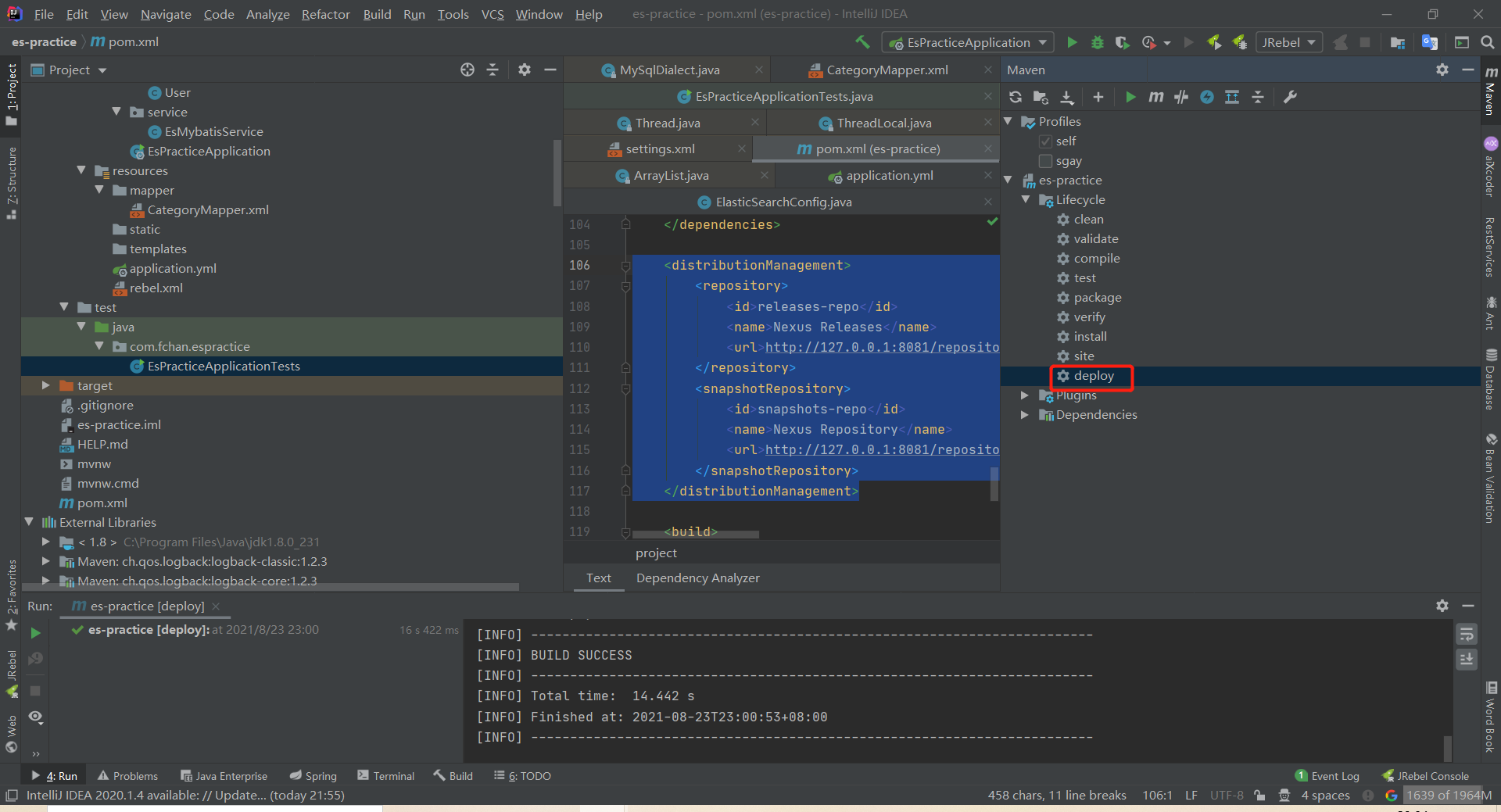The image size is (1501, 812).
Task: Show Maven dependencies diagram icon
Action: pos(1232,97)
